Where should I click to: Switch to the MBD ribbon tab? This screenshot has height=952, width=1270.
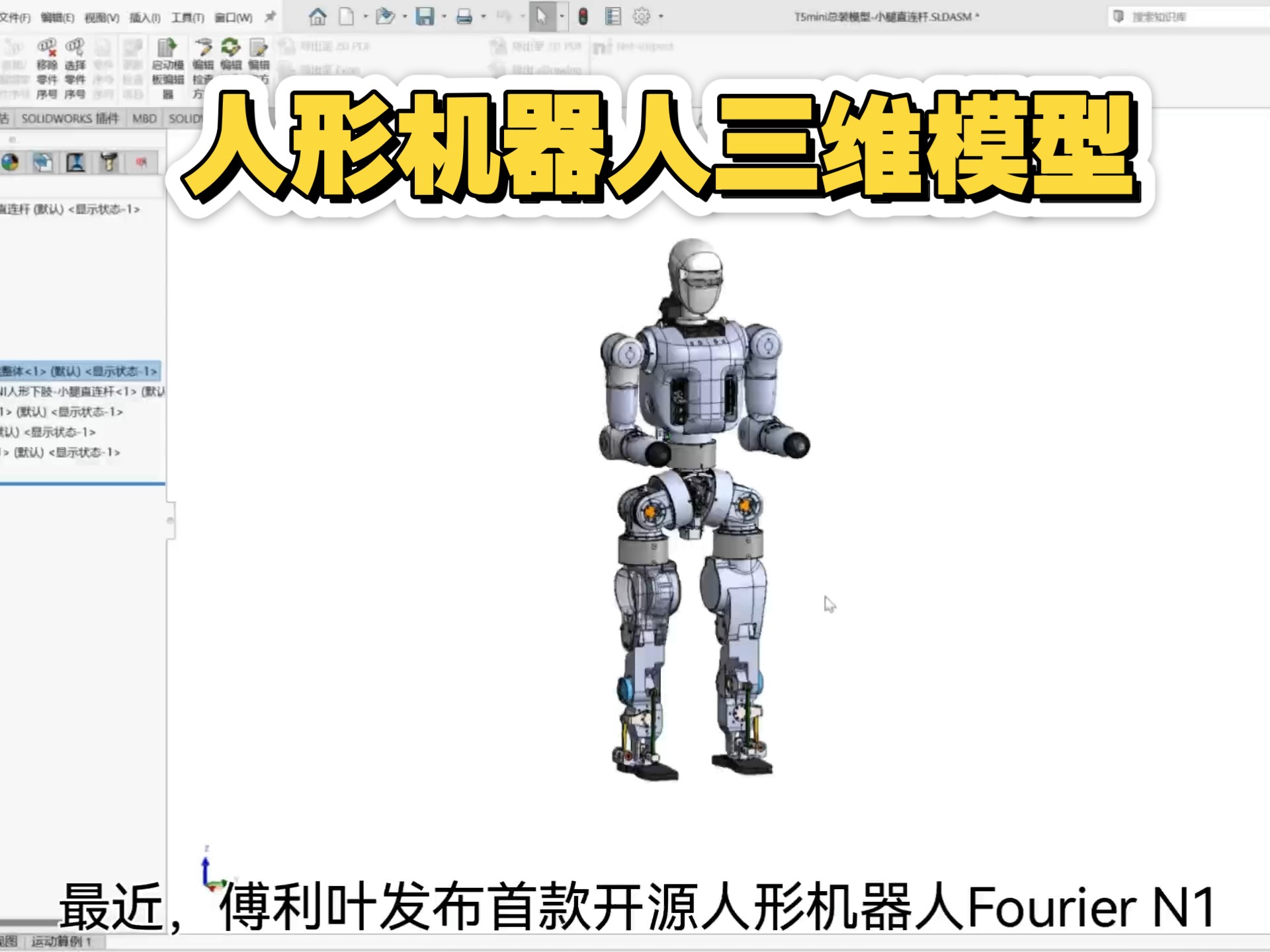pos(144,119)
